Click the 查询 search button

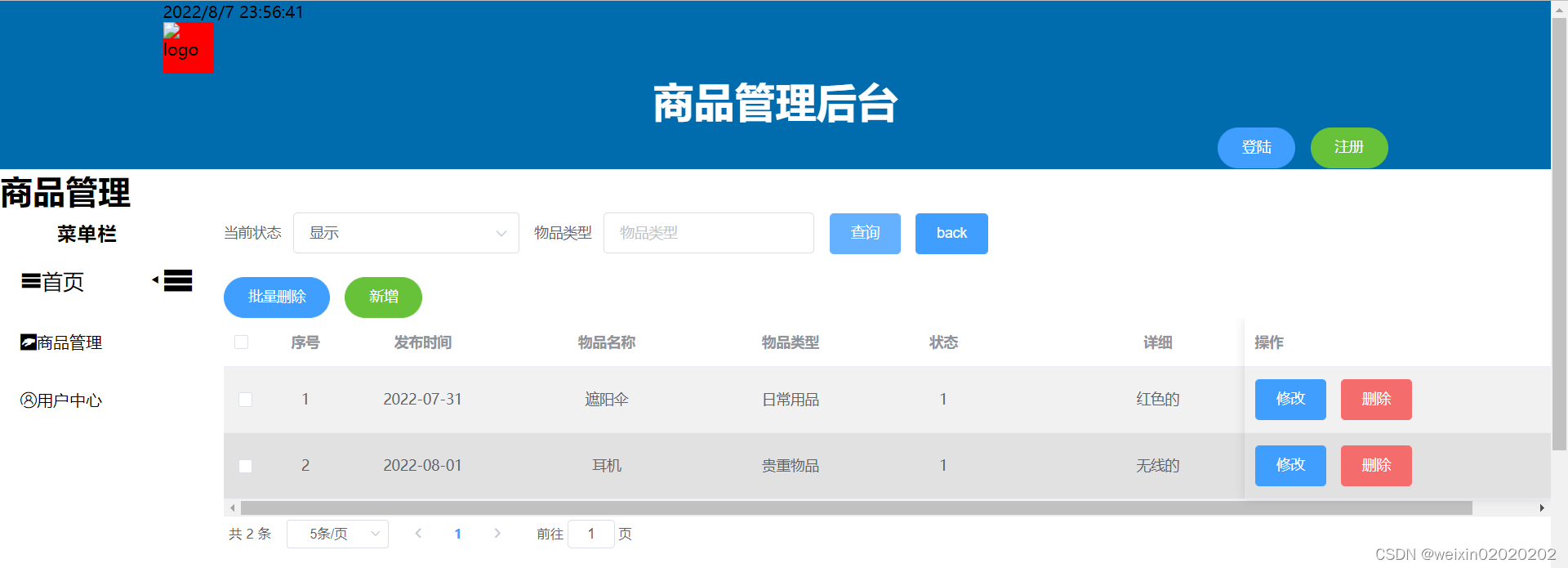point(865,234)
